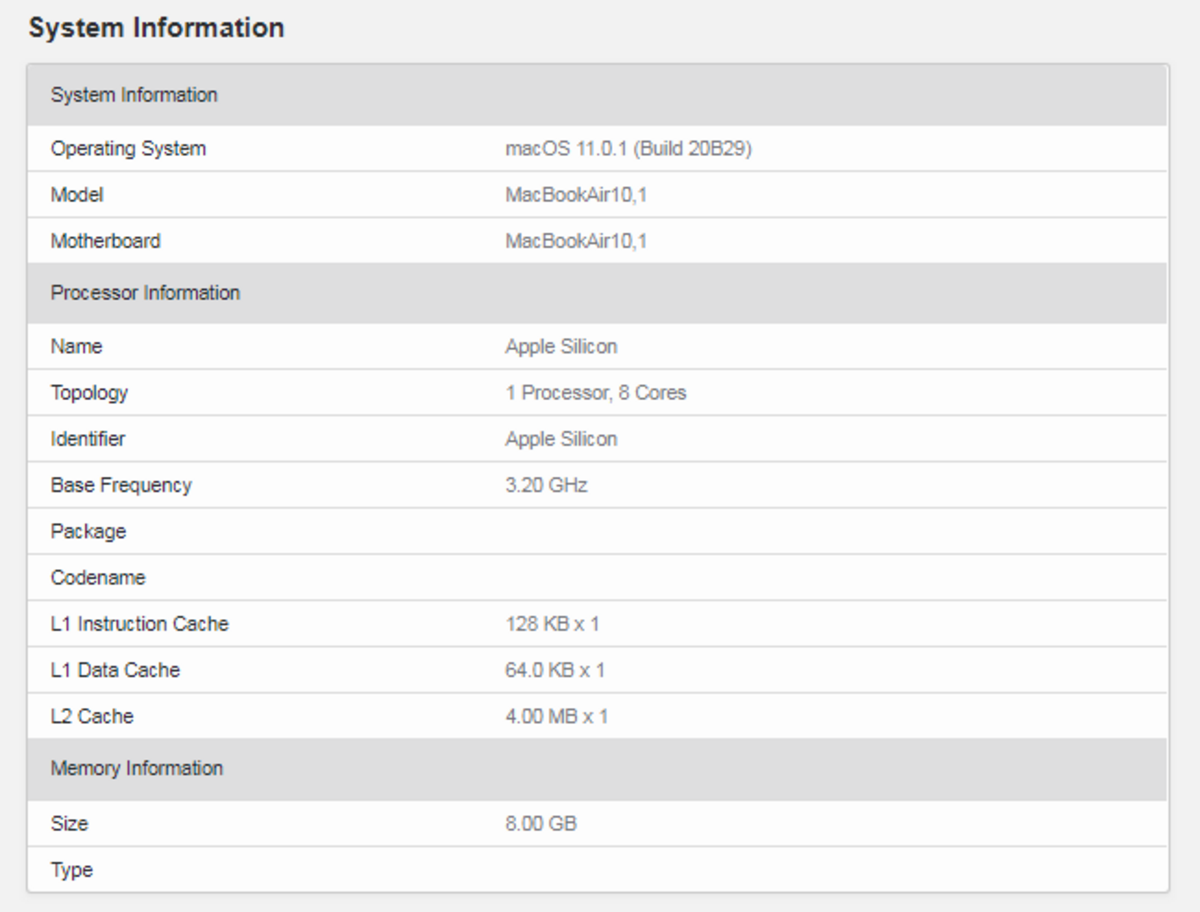Click the 'Type' row label
Image resolution: width=1200 pixels, height=912 pixels.
pos(72,870)
